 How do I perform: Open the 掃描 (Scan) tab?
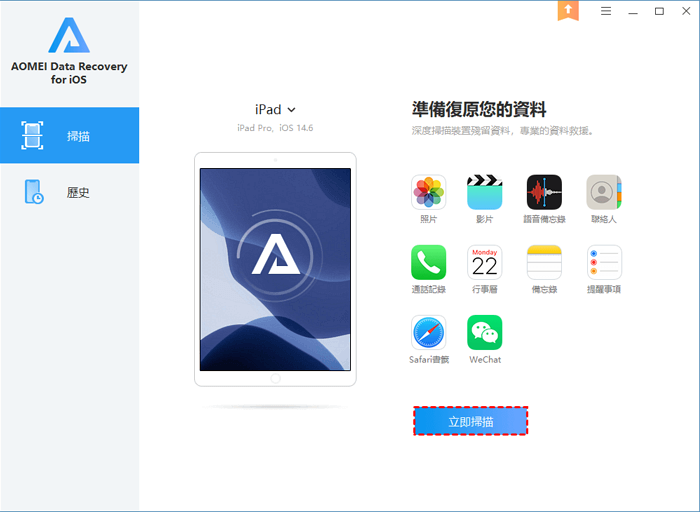[x=70, y=135]
